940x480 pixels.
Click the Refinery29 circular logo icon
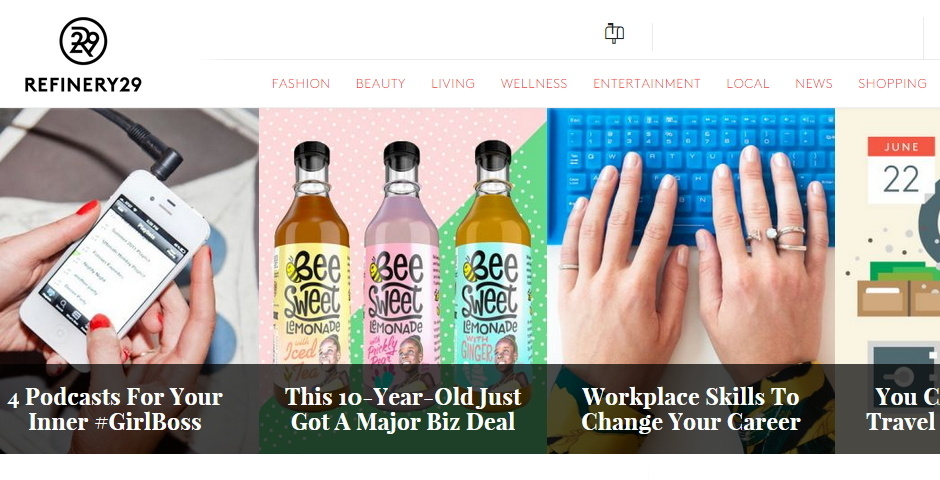83,41
